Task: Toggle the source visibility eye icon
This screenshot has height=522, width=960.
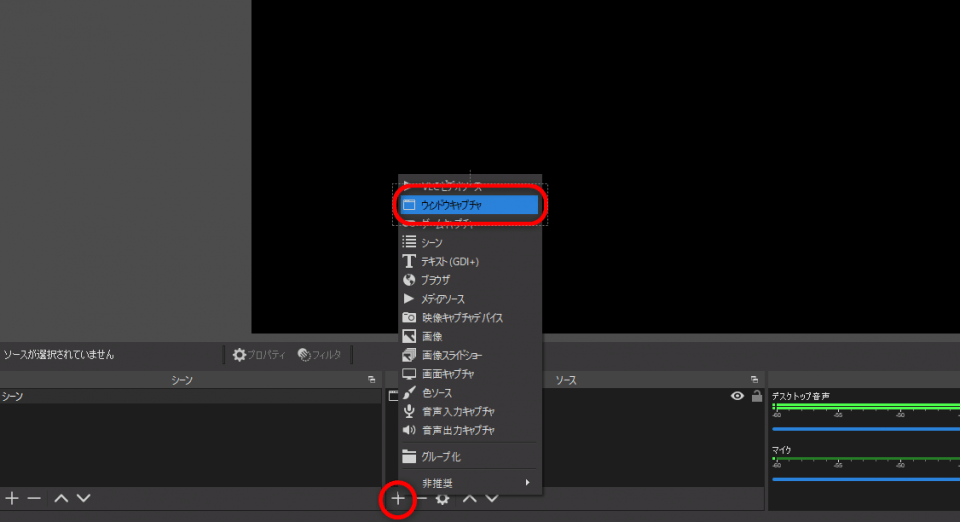Action: click(737, 396)
